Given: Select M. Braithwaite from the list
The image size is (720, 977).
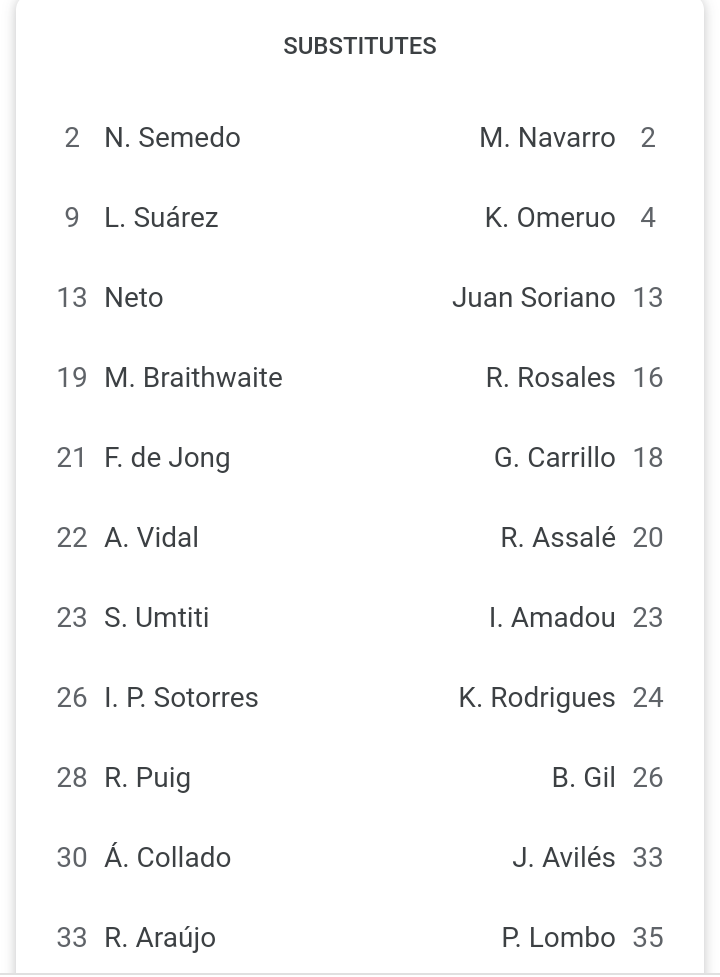Looking at the screenshot, I should [x=193, y=378].
